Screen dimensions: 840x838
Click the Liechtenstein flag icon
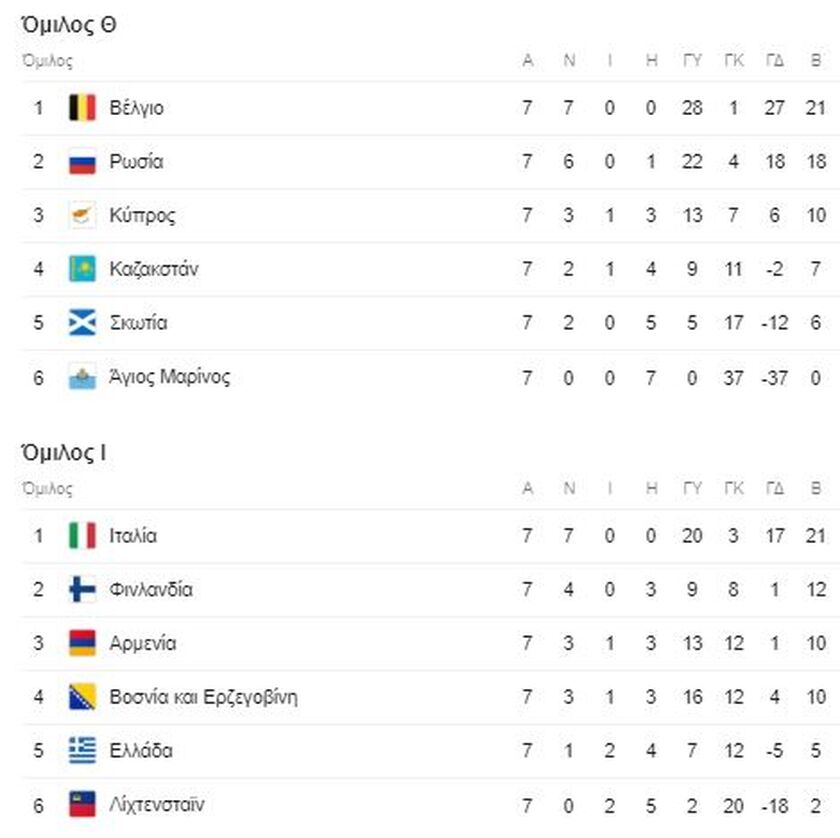(x=82, y=804)
